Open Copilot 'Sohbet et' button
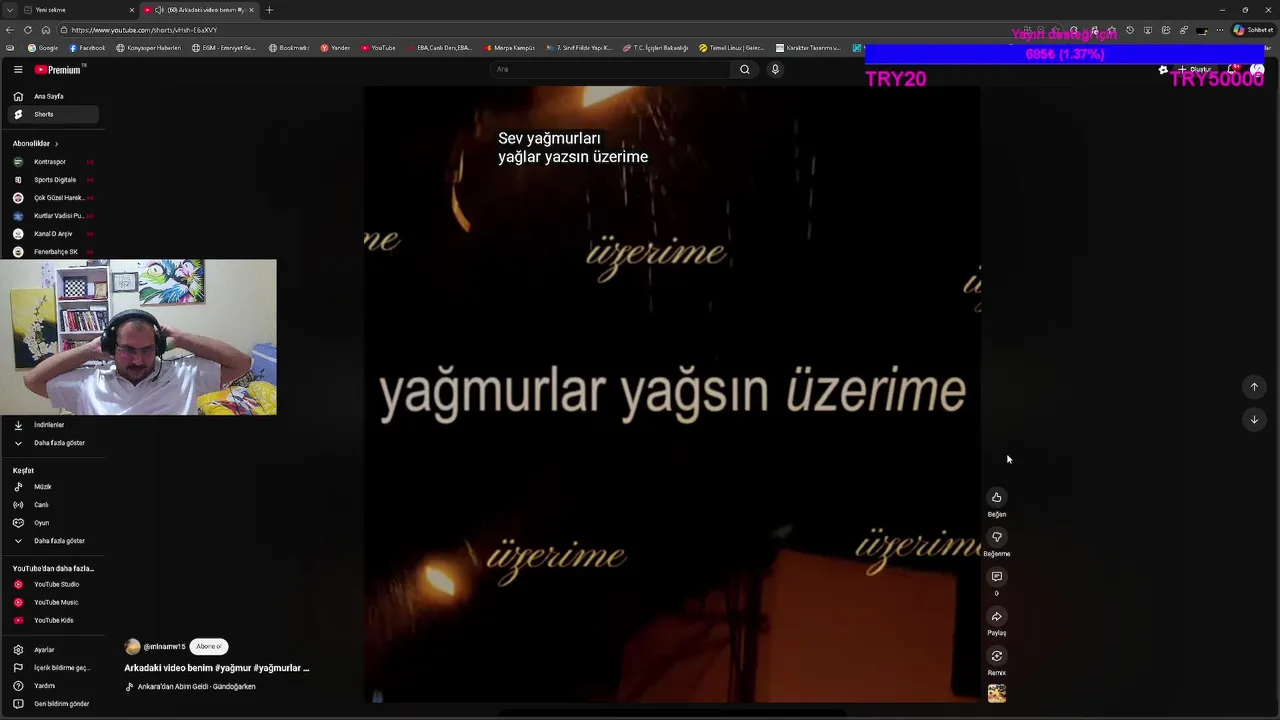This screenshot has width=1280, height=720. (1253, 30)
